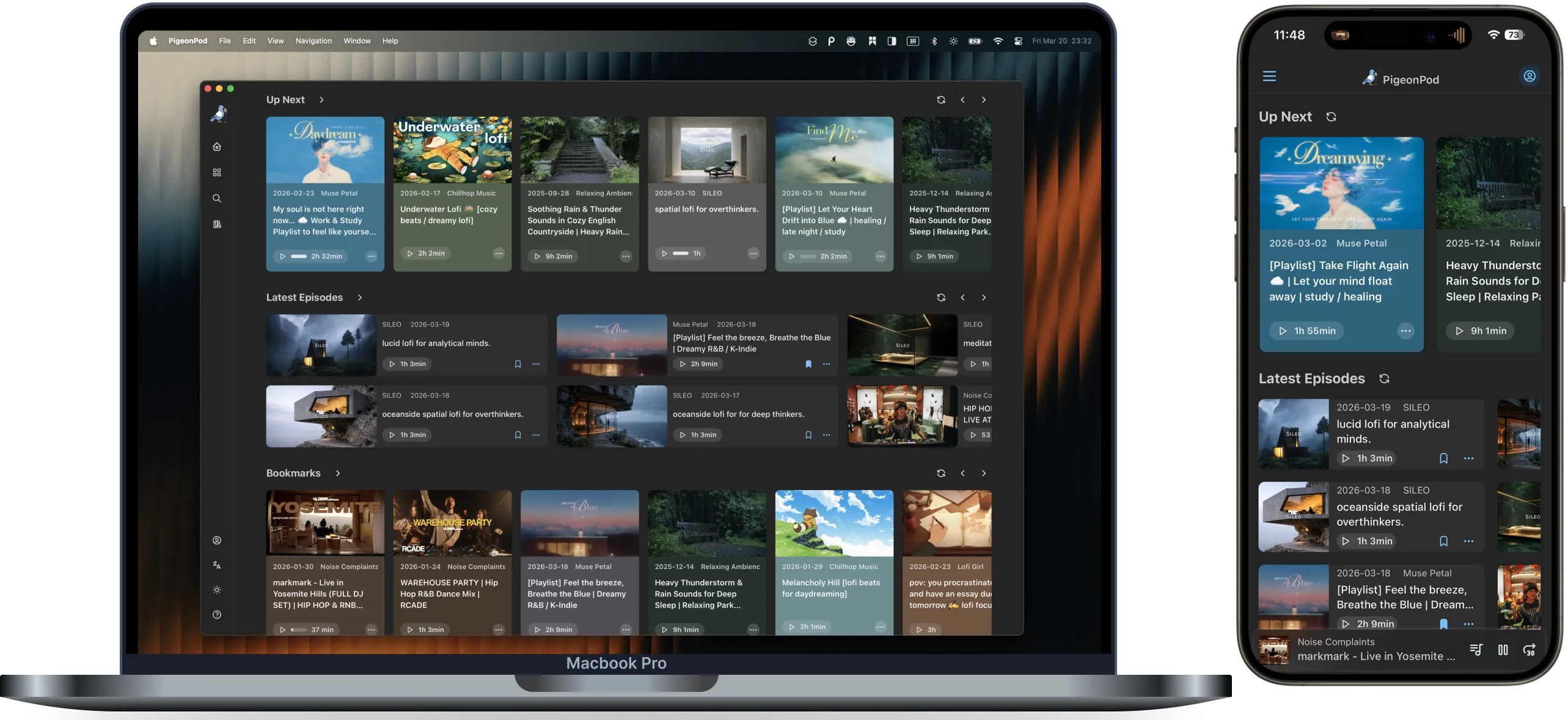Toggle theme via the sun icon in sidebar
The image size is (1568, 720).
pos(216,590)
